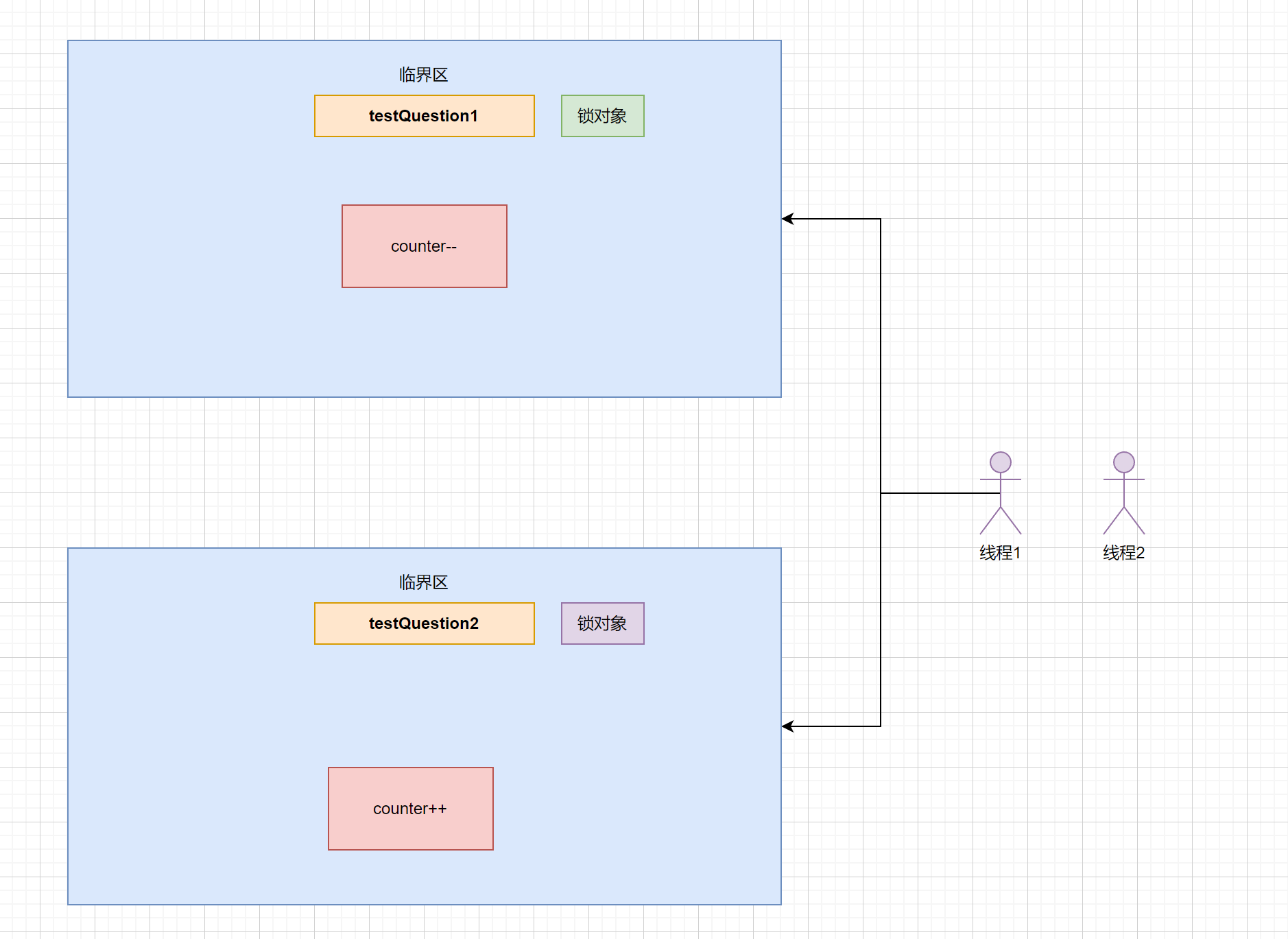The image size is (1288, 939).
Task: Click 临界区 title above testQuestion2
Action: [423, 582]
